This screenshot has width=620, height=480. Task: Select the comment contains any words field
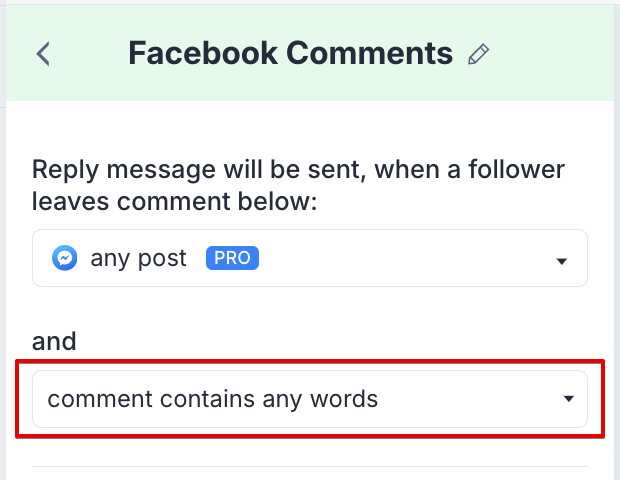click(310, 399)
